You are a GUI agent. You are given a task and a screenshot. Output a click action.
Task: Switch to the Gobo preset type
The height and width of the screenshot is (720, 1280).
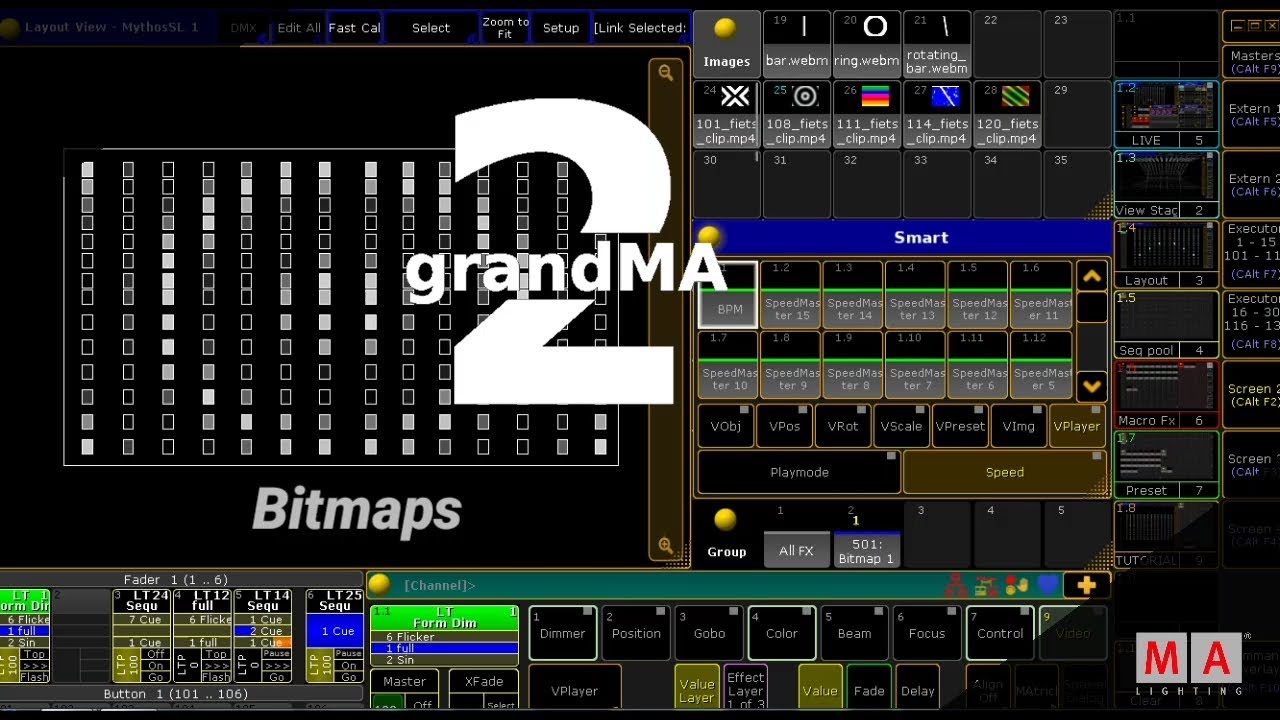(709, 633)
